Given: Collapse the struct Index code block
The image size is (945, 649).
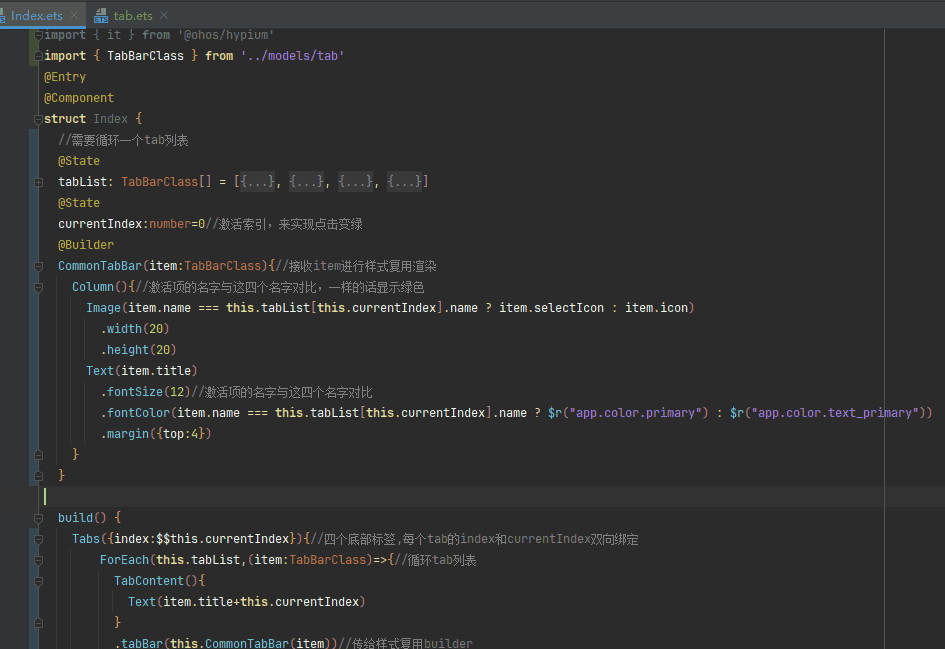Looking at the screenshot, I should tap(38, 119).
